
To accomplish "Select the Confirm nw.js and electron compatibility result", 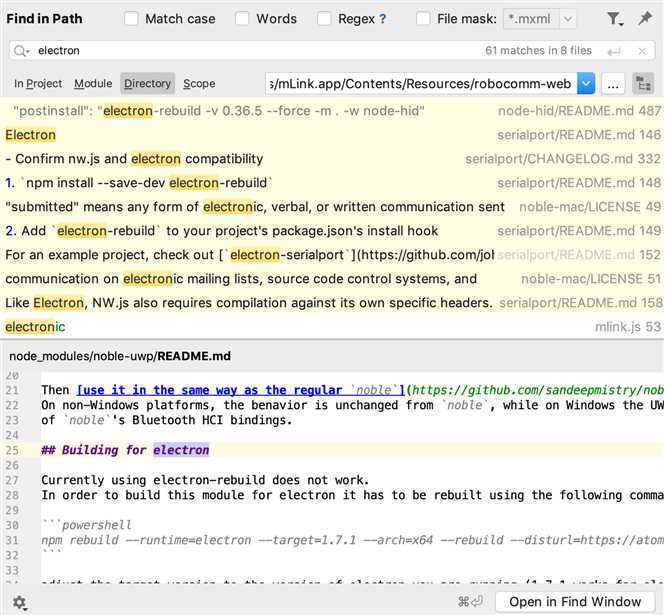I will [332, 159].
